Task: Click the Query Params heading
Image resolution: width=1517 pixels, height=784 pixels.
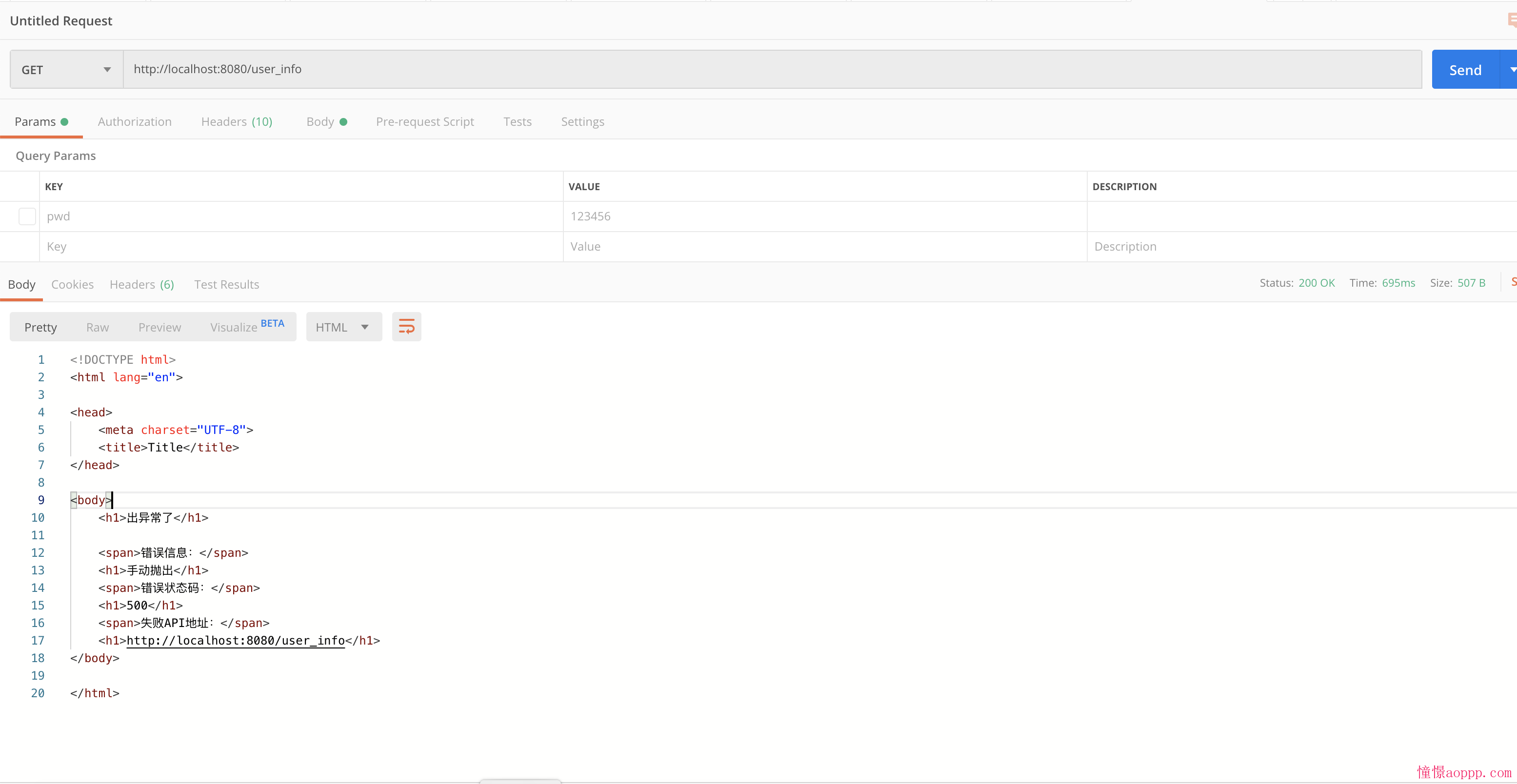Action: click(x=55, y=156)
